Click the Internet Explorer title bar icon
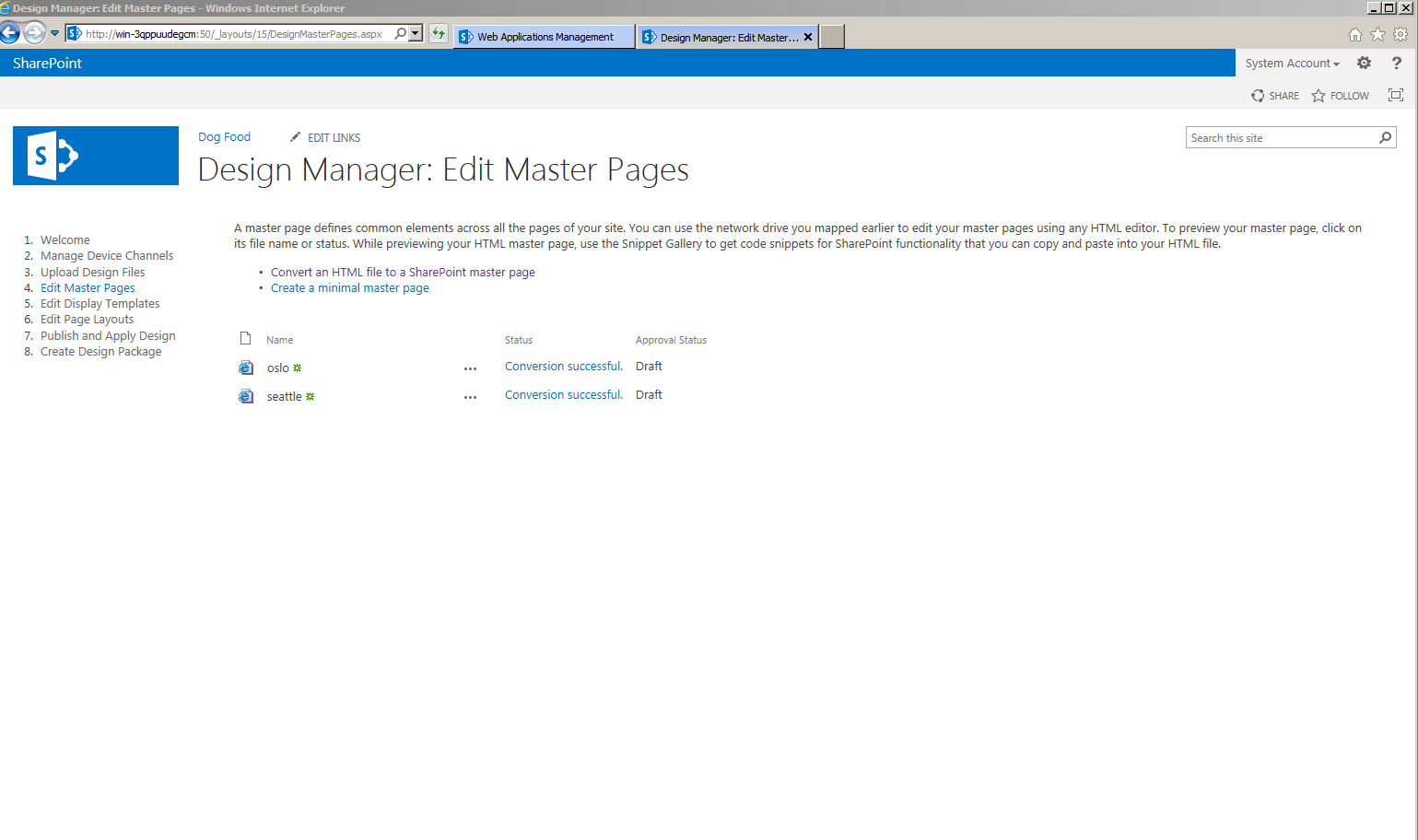The width and height of the screenshot is (1418, 840). 6,8
